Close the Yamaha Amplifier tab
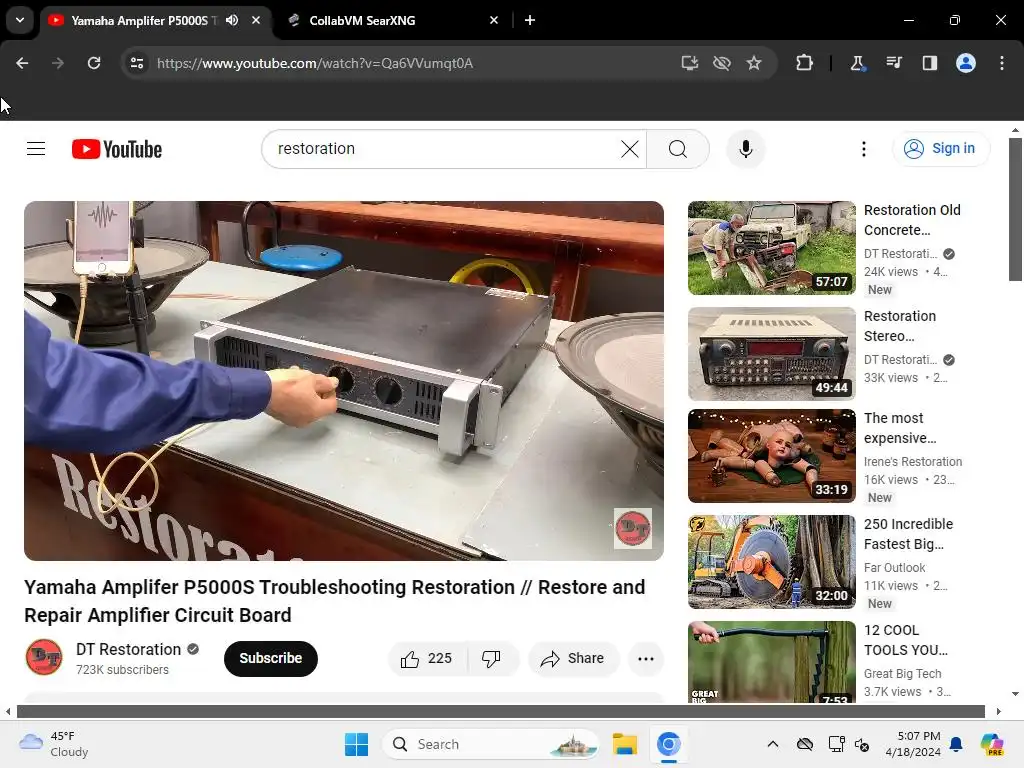Viewport: 1024px width, 768px height. [256, 20]
